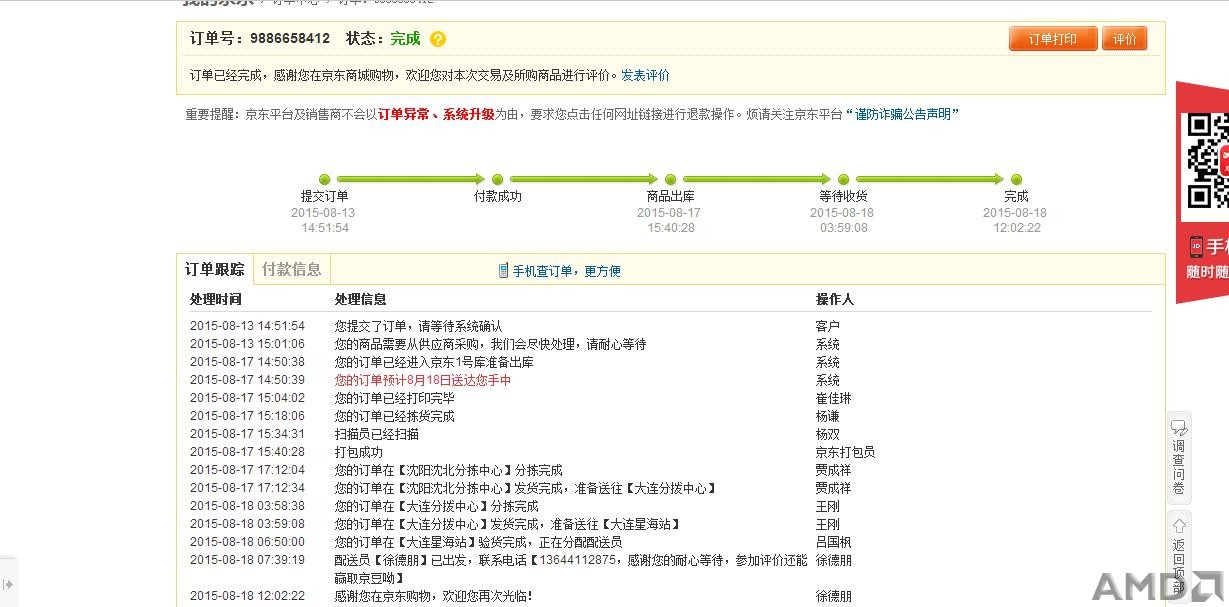Click the yellow question mark status icon

pyautogui.click(x=438, y=39)
